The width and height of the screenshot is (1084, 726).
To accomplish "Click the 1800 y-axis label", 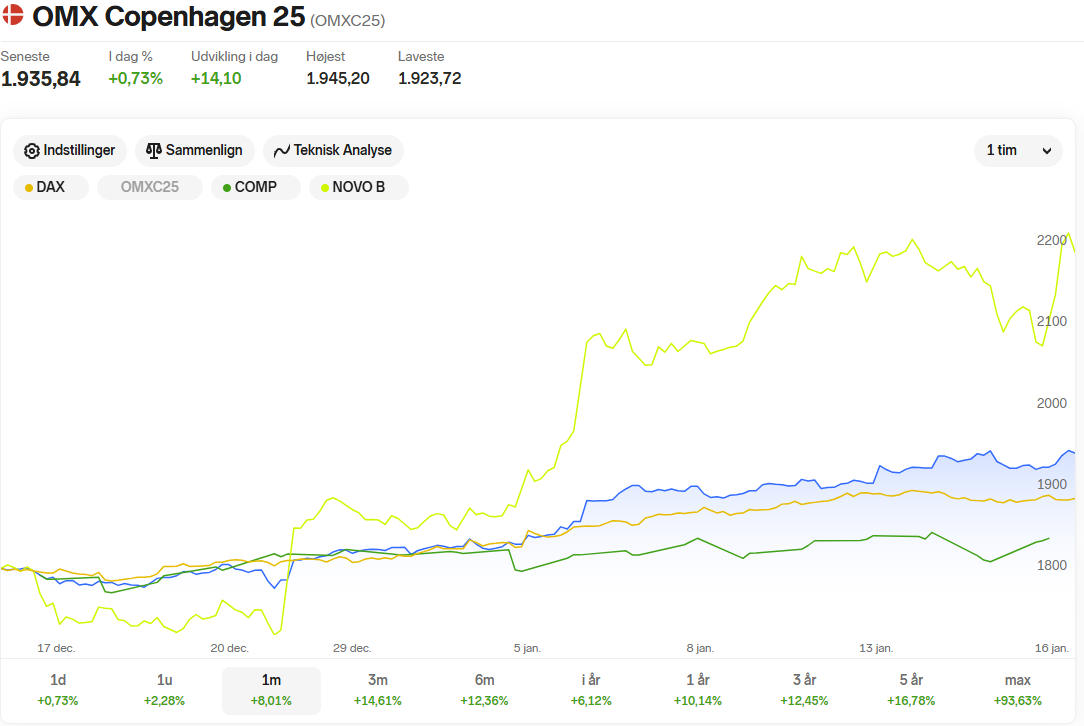I will tap(1052, 566).
